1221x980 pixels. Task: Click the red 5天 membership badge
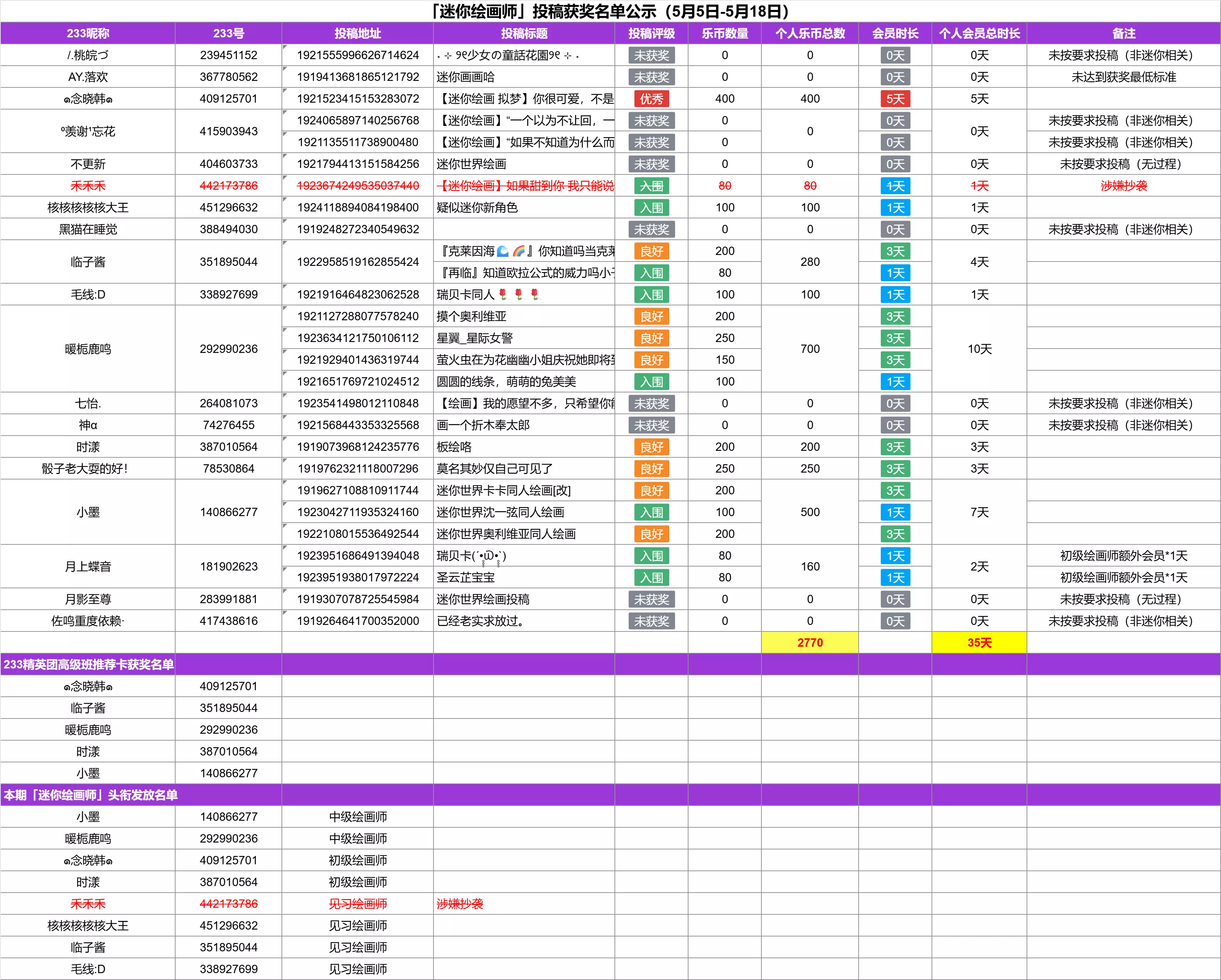coord(895,99)
